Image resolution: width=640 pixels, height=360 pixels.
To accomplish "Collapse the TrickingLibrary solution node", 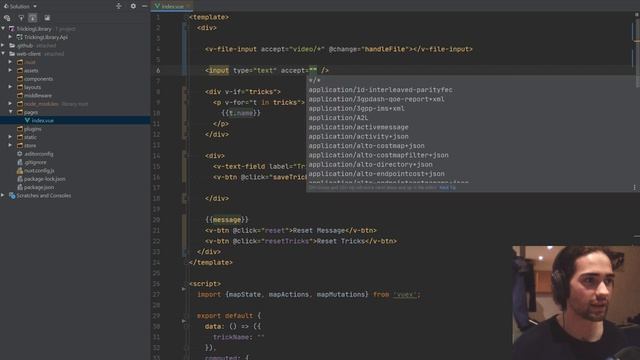I will [x=3, y=29].
